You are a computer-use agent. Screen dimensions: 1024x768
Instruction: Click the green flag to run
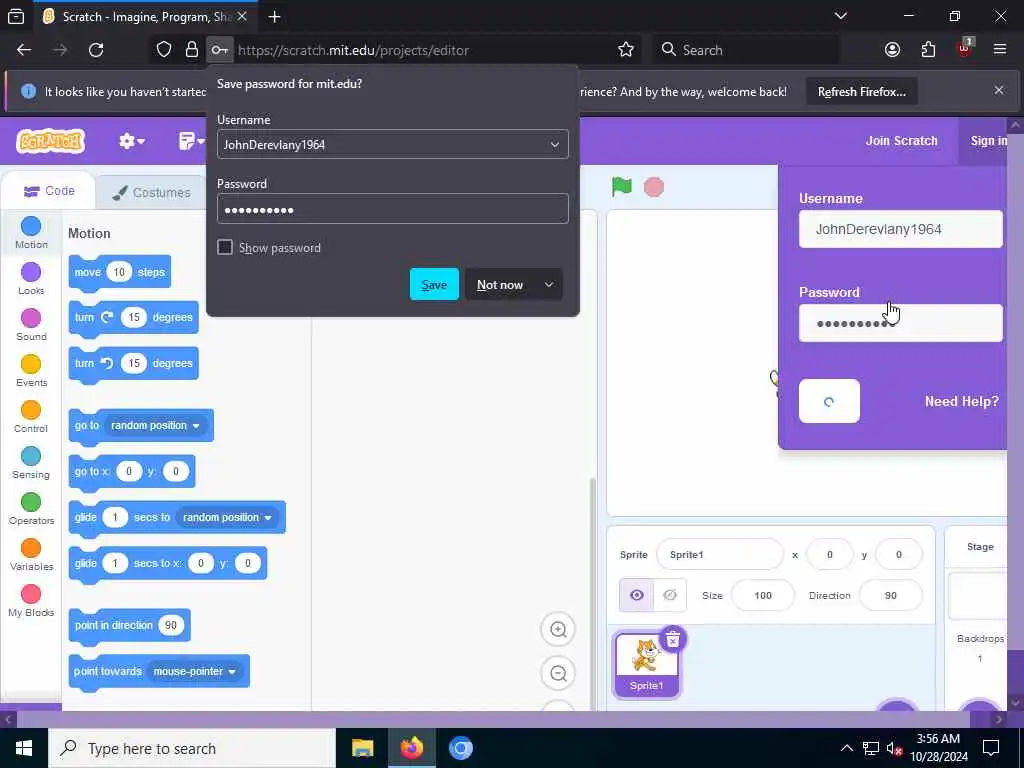pyautogui.click(x=622, y=187)
